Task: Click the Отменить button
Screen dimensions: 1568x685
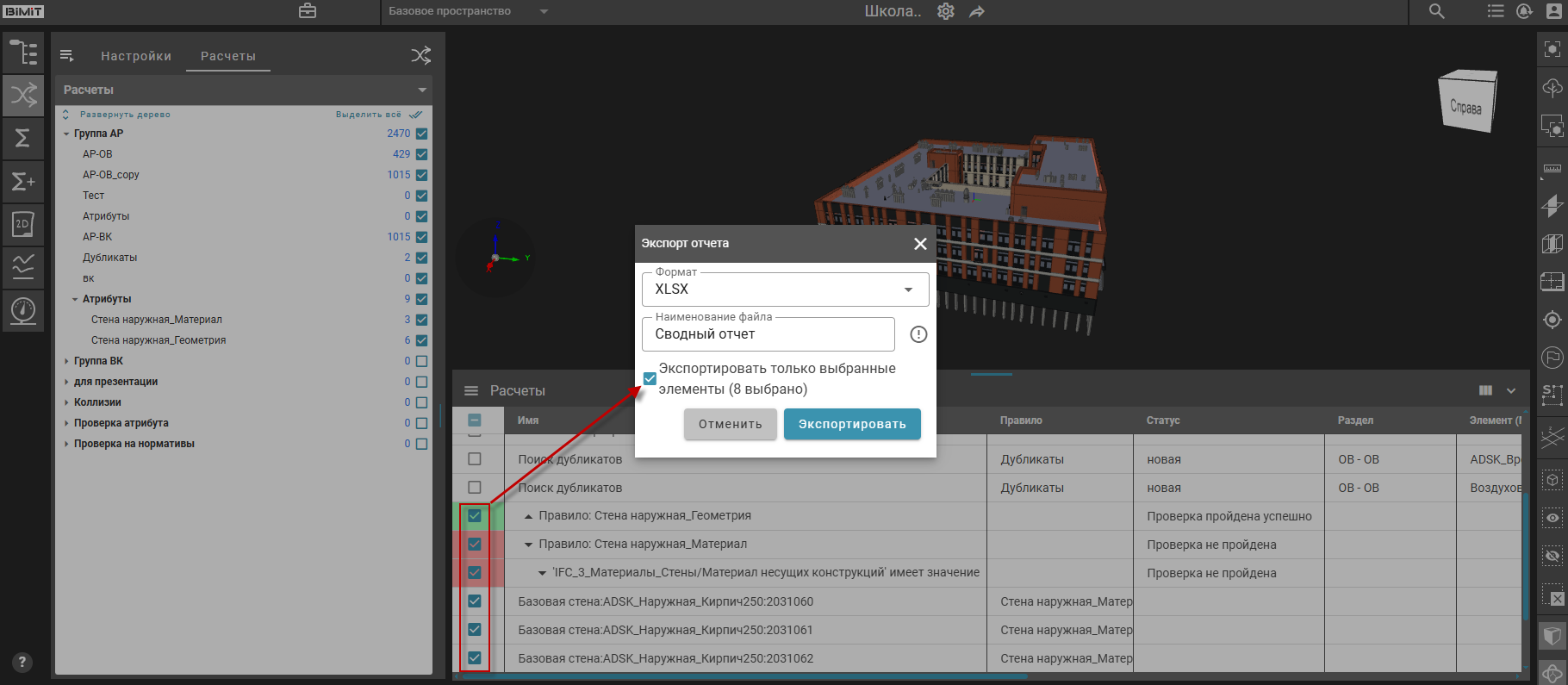Action: pyautogui.click(x=730, y=424)
